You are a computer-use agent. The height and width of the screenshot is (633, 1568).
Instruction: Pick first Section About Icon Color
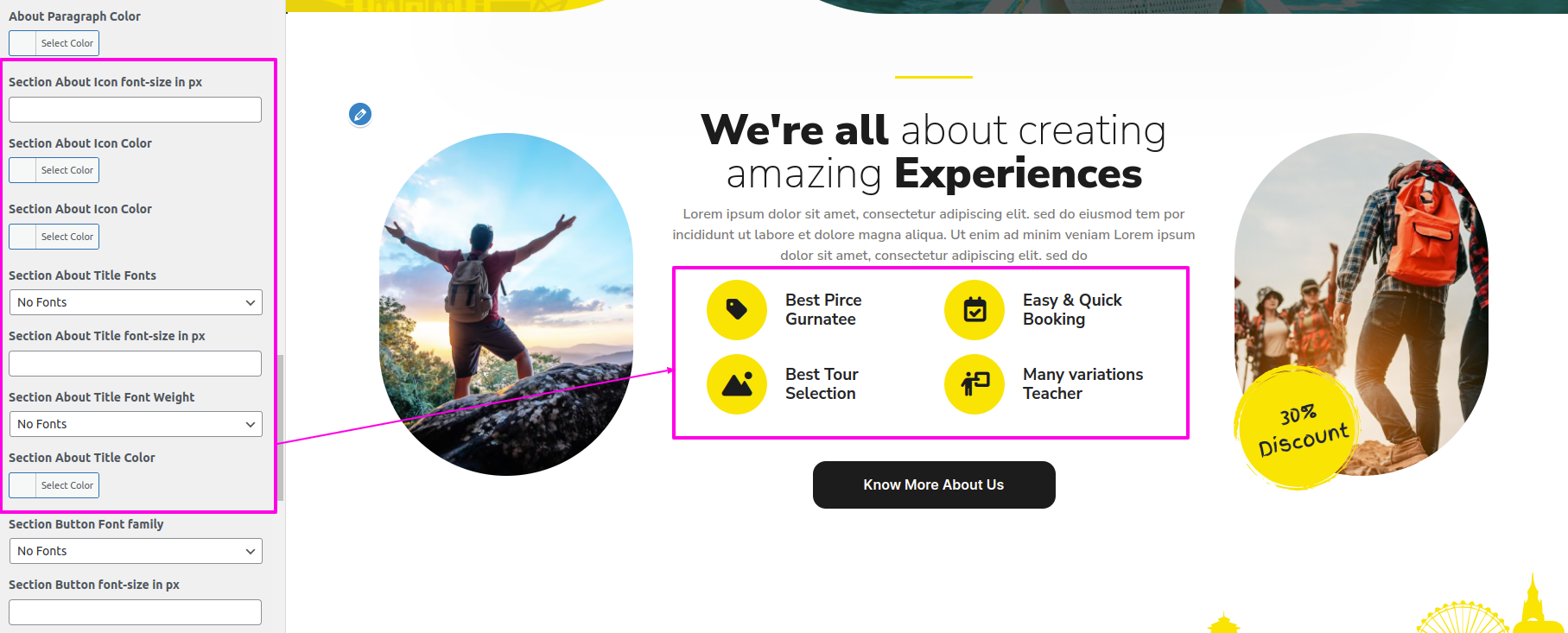[54, 170]
